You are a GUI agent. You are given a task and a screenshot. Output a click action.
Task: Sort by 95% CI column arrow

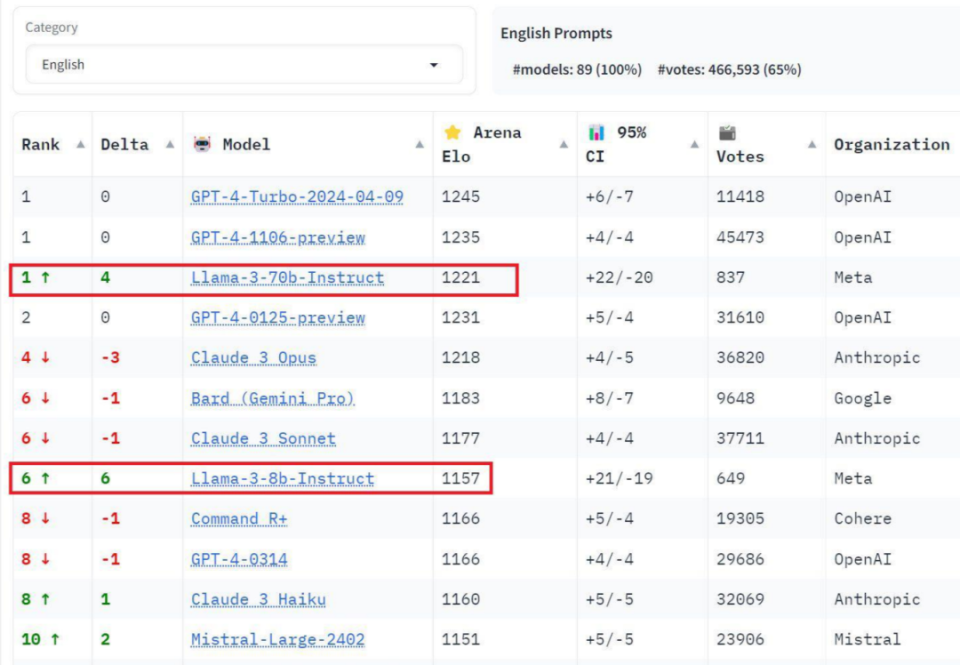(x=694, y=145)
